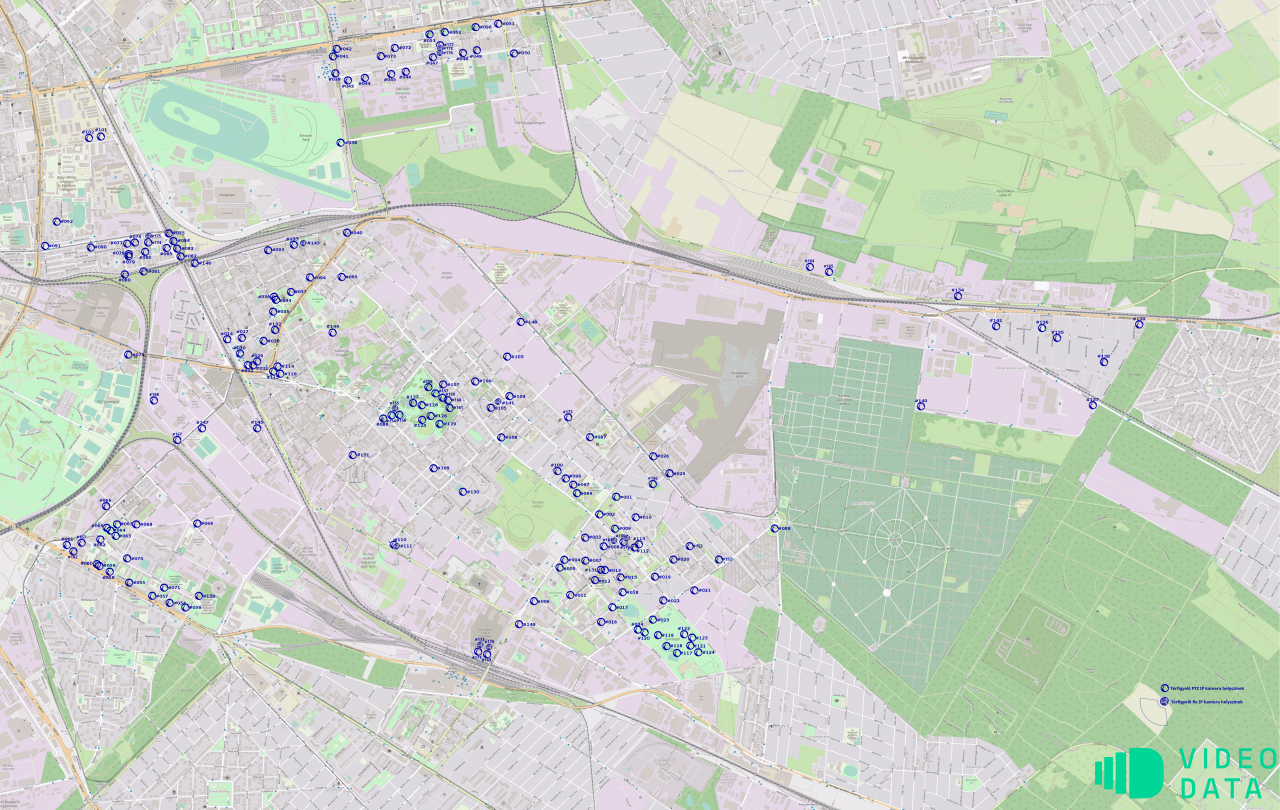The image size is (1280, 810).
Task: Click the VIDEO DATA logo
Action: point(1186,772)
